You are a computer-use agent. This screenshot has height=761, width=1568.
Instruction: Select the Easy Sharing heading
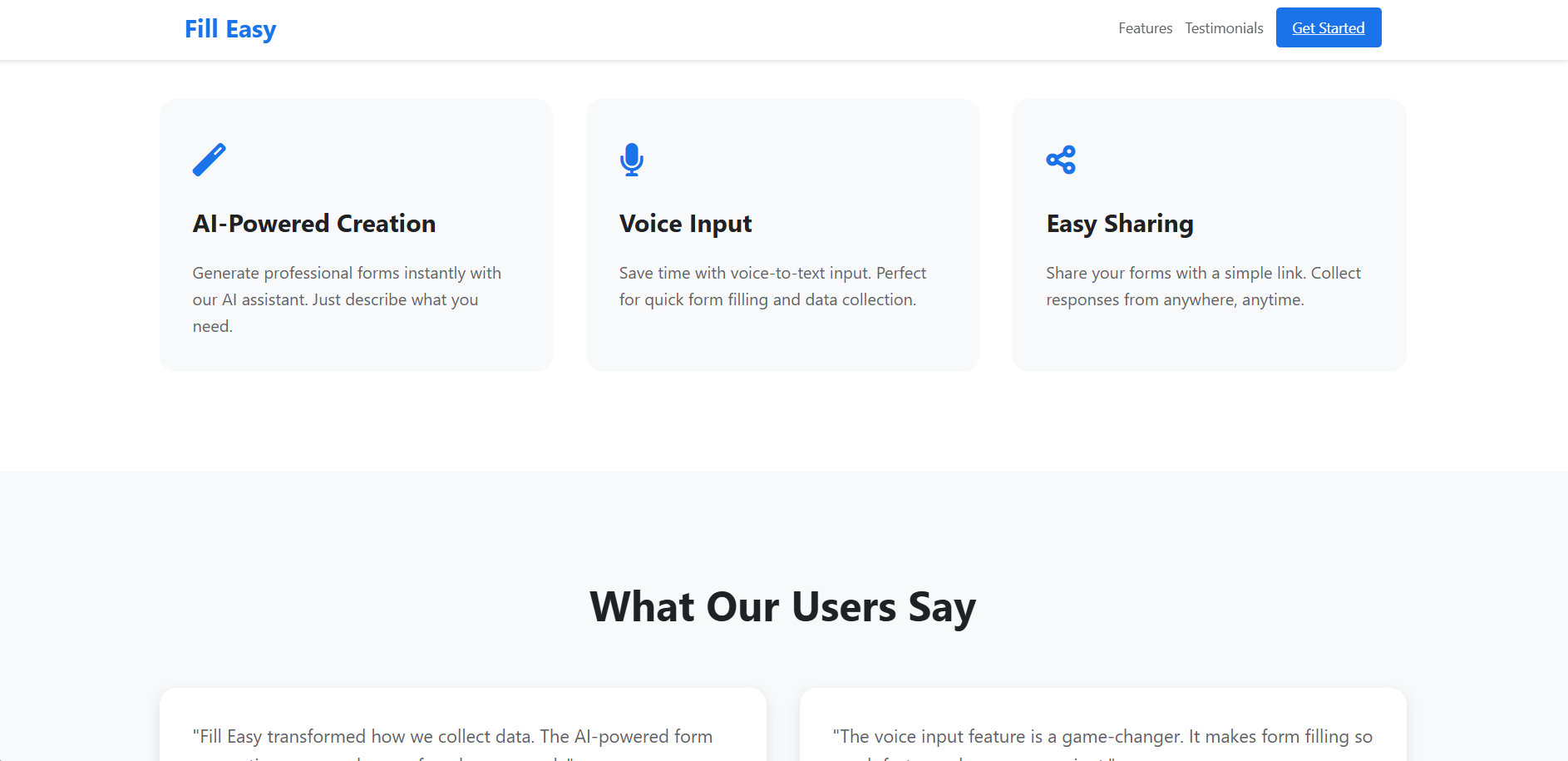pyautogui.click(x=1119, y=224)
